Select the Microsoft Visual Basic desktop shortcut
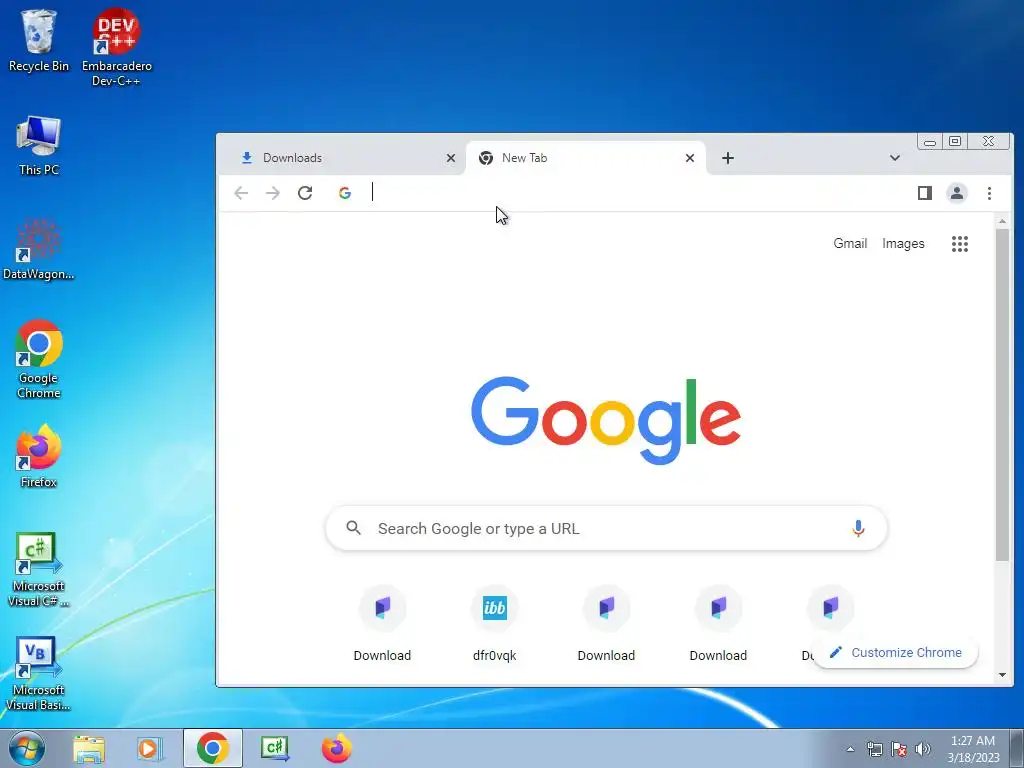Viewport: 1024px width, 768px height. point(39,673)
